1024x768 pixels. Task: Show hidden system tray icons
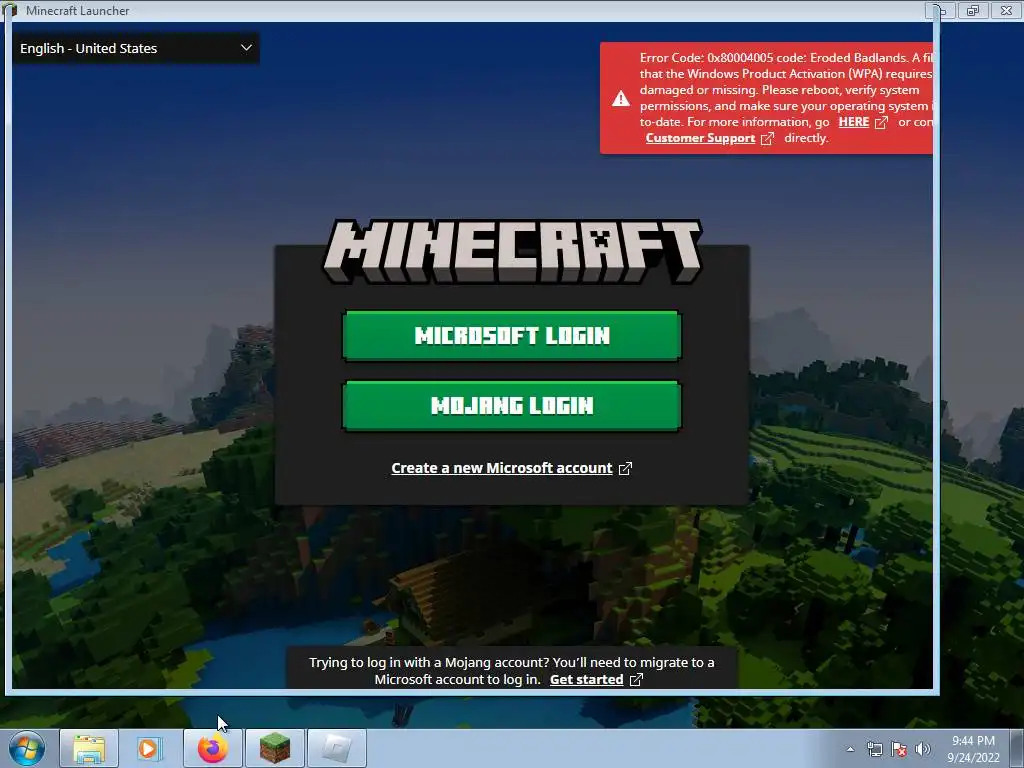click(850, 749)
